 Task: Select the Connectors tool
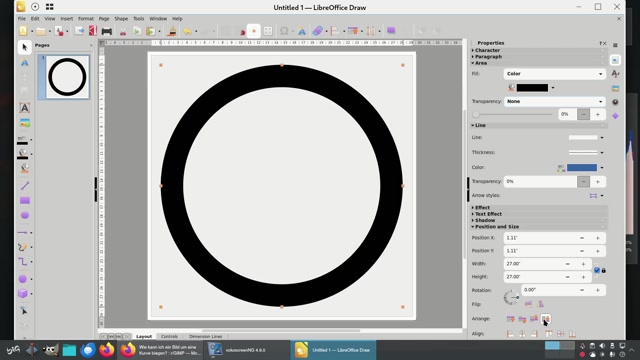point(22,262)
